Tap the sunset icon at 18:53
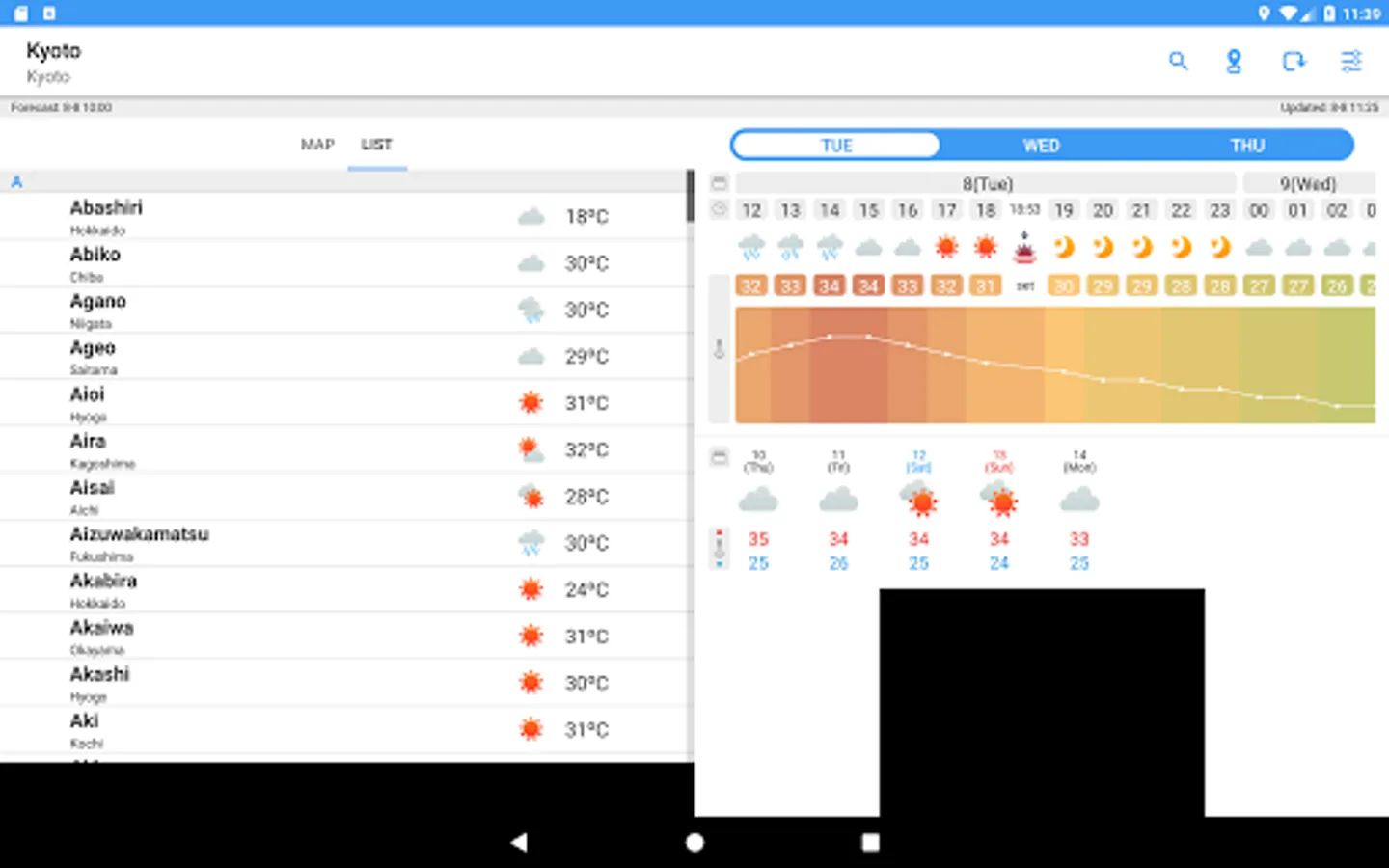 [x=1024, y=248]
